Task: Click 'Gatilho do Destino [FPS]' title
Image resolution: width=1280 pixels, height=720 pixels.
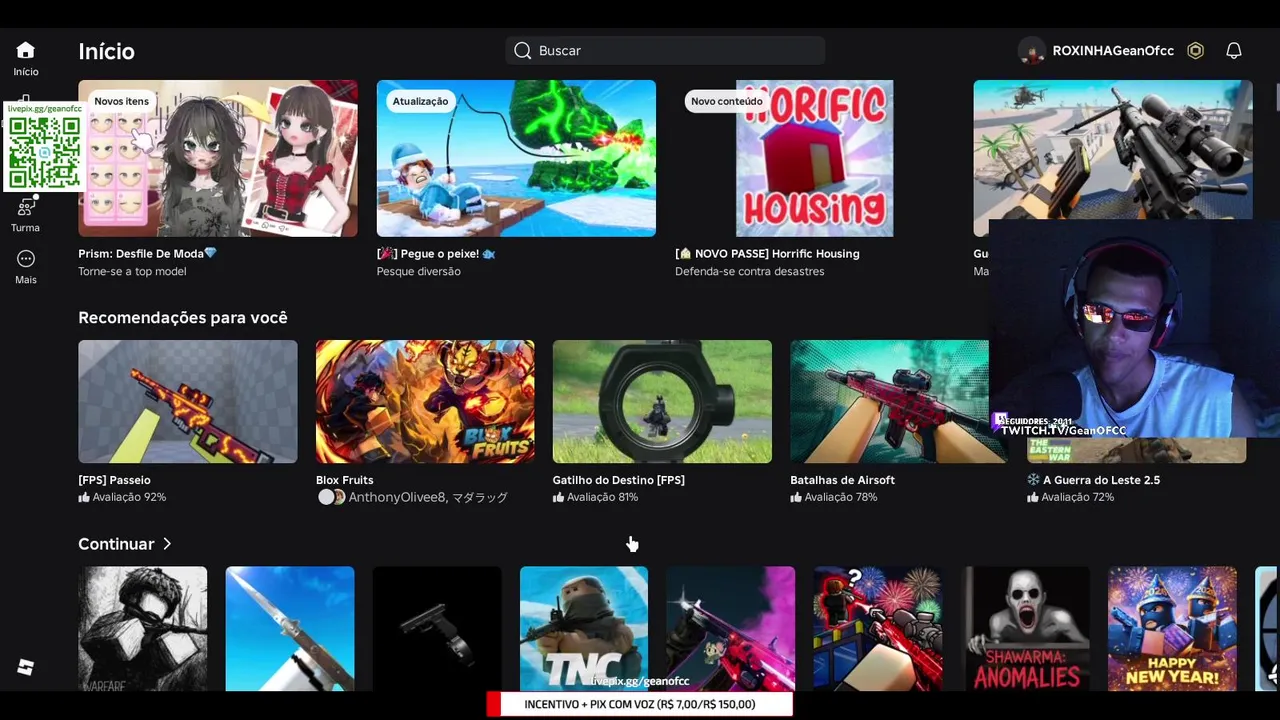Action: pos(618,480)
